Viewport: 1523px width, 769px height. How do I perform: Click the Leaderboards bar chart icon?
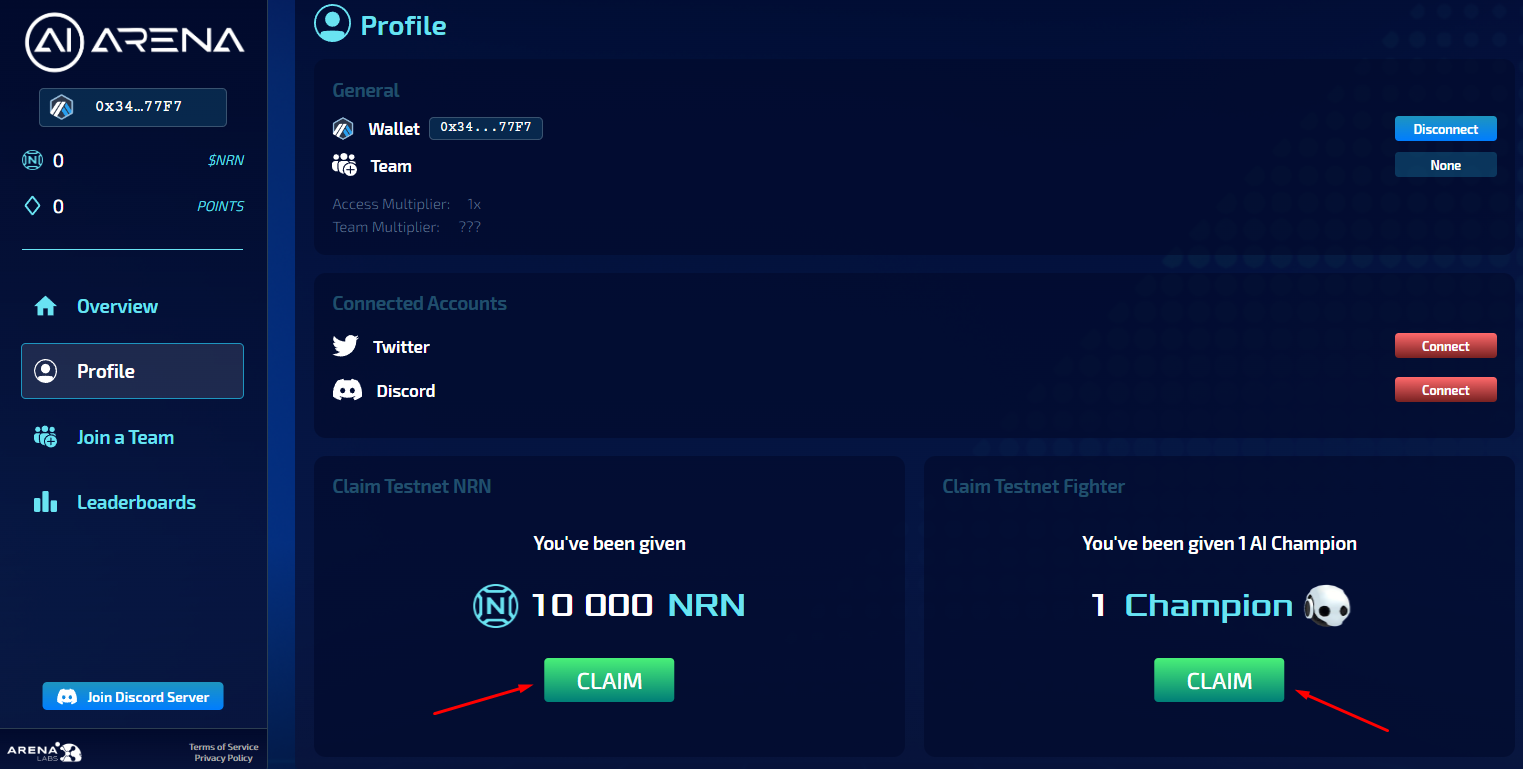[45, 502]
